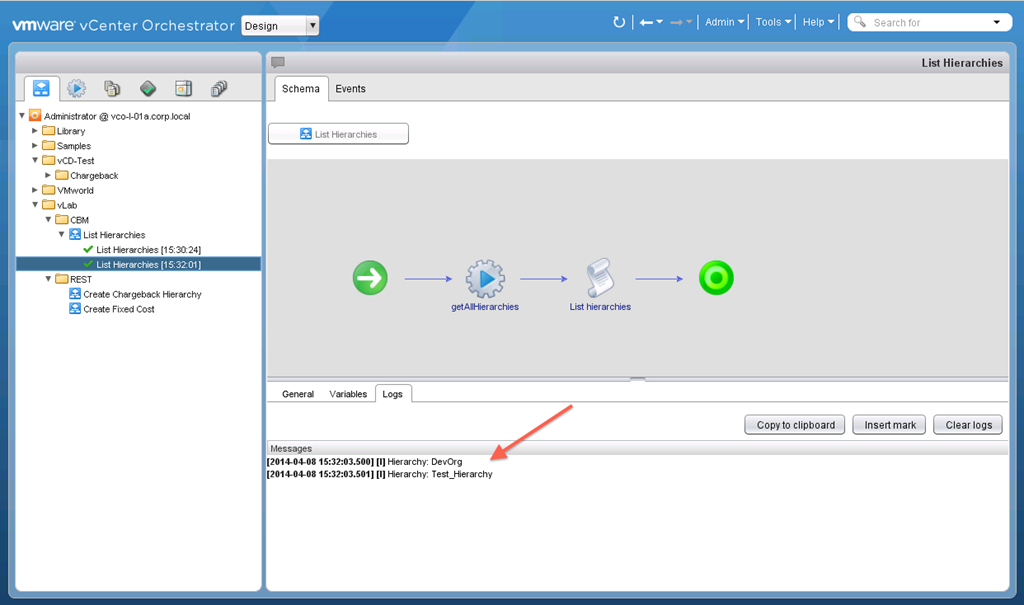The height and width of the screenshot is (605, 1024).
Task: Expand the VMworld folder
Action: (x=35, y=190)
